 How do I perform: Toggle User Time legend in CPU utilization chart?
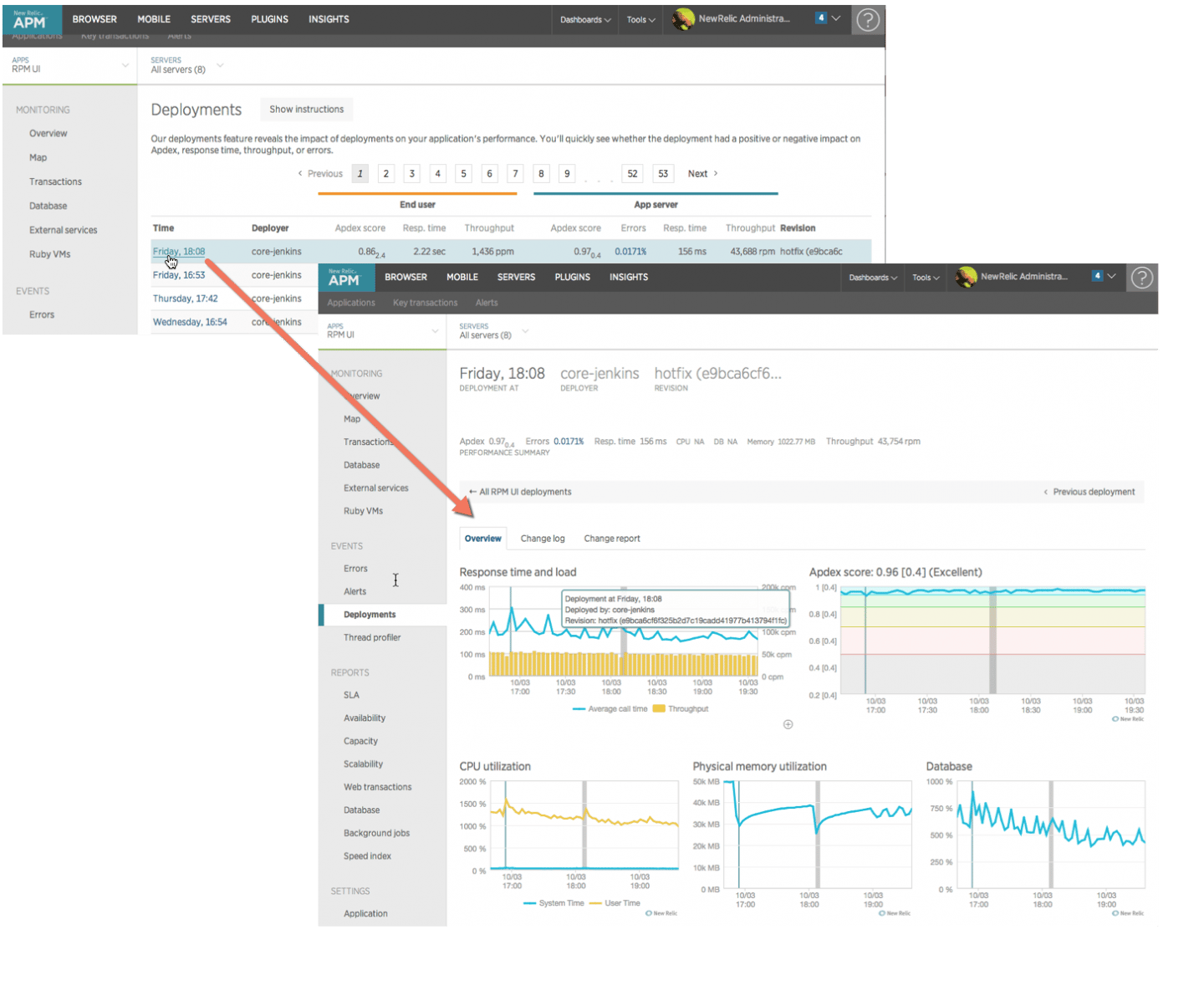click(x=615, y=903)
